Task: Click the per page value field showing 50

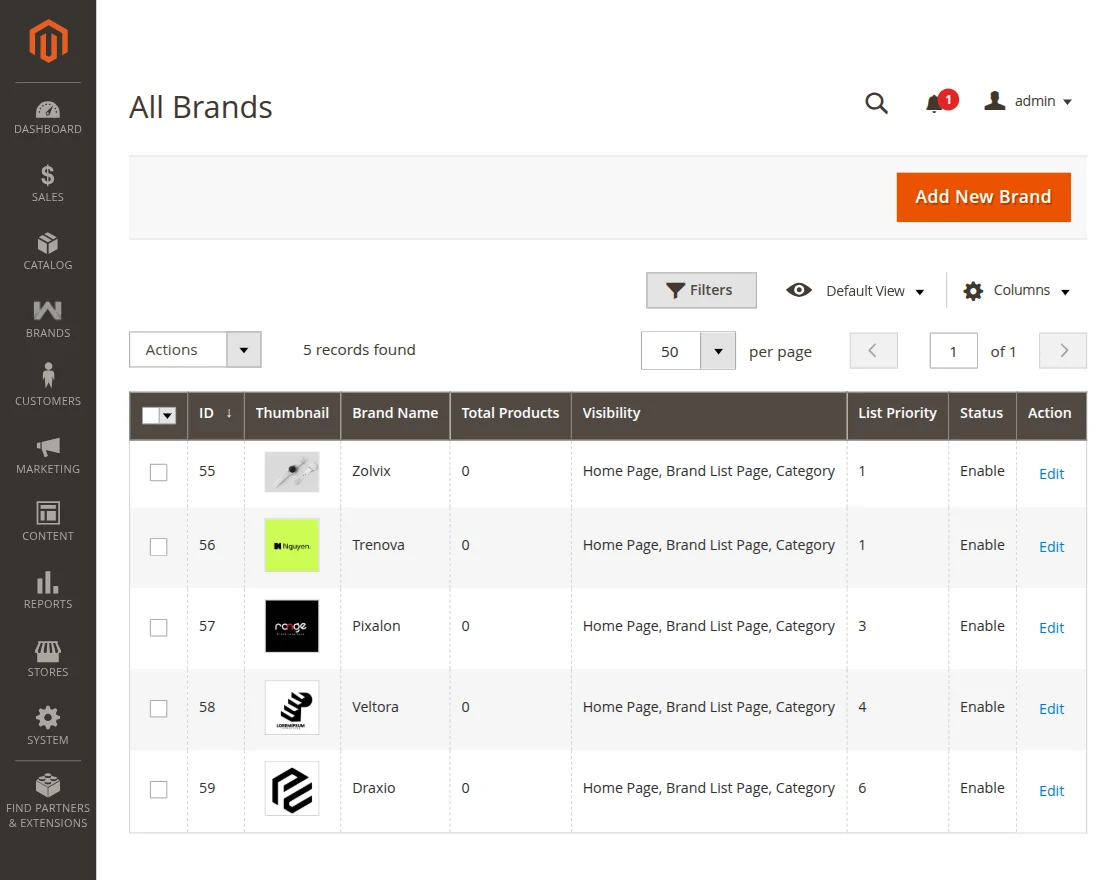Action: tap(671, 351)
